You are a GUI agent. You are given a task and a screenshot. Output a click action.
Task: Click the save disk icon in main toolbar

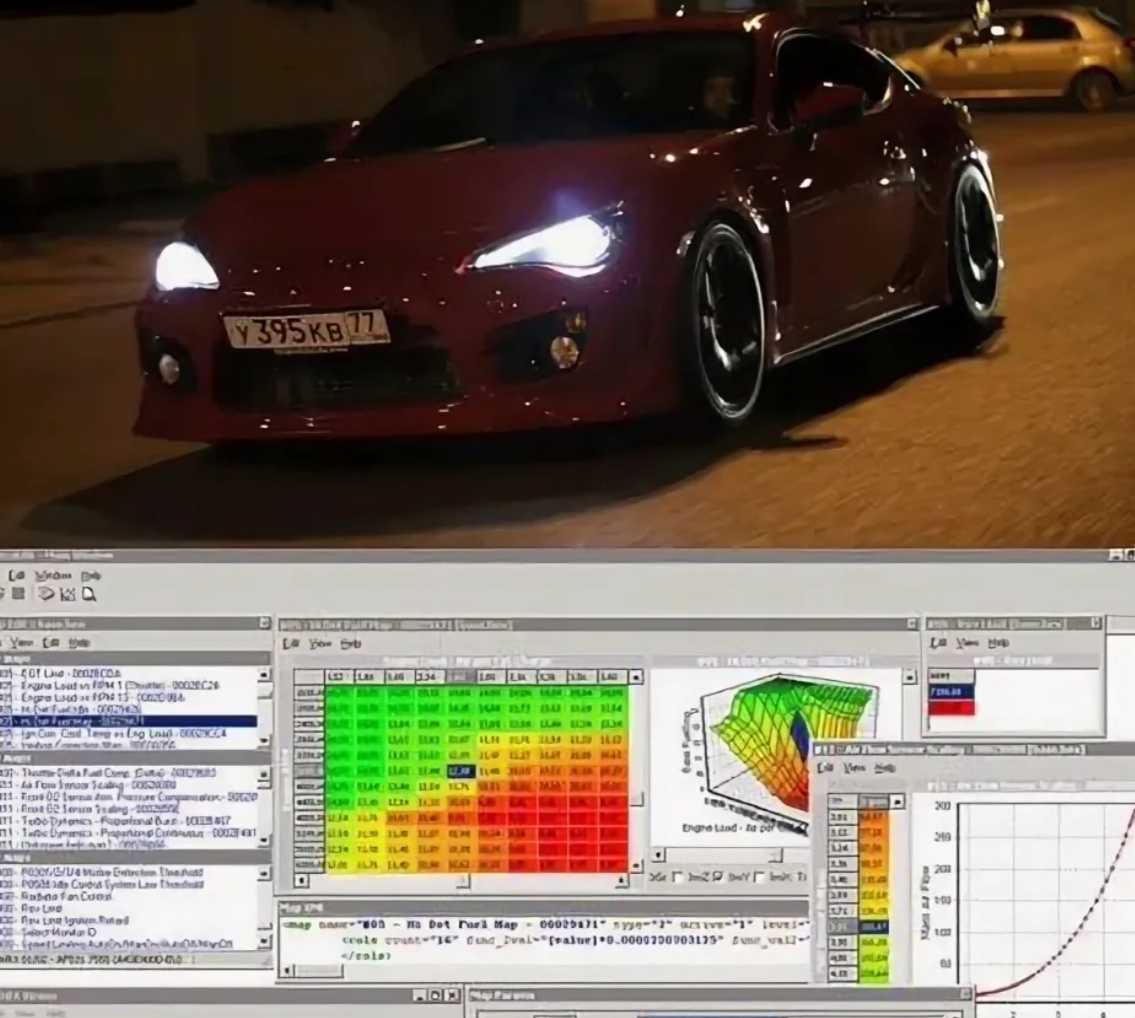tap(19, 594)
